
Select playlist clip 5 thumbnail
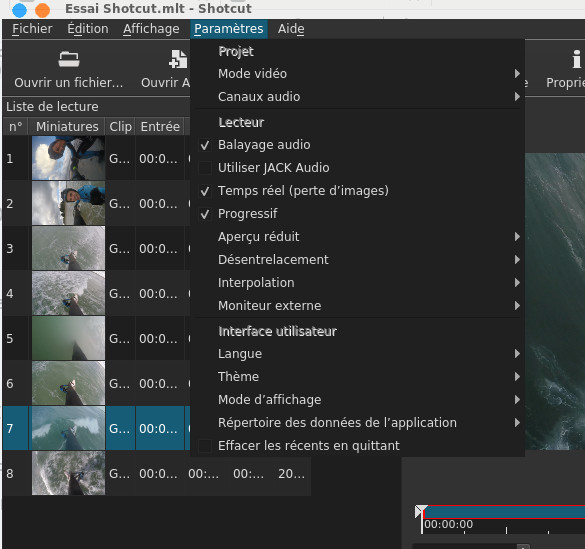coord(68,338)
